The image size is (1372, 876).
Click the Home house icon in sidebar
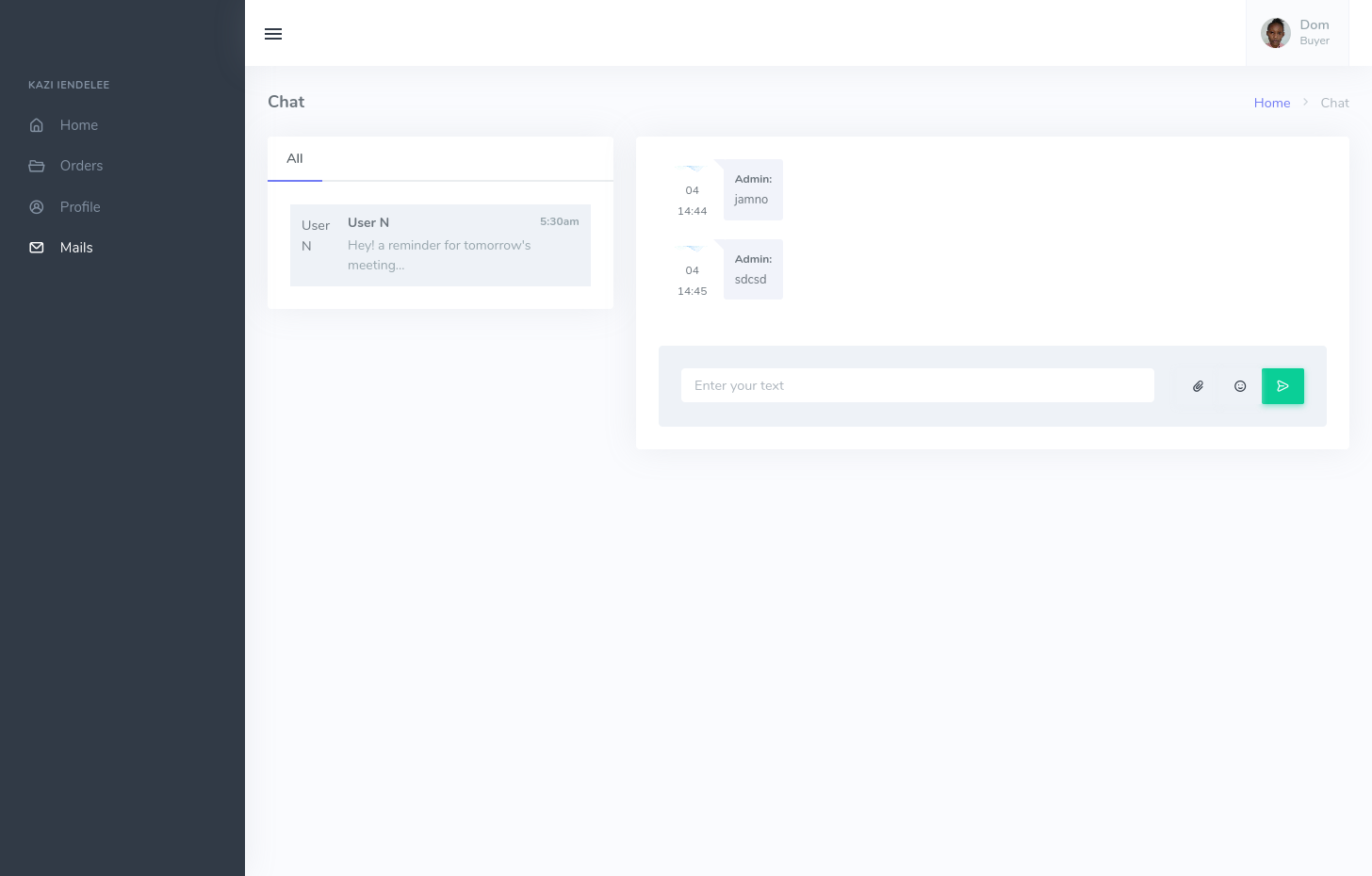tap(37, 125)
